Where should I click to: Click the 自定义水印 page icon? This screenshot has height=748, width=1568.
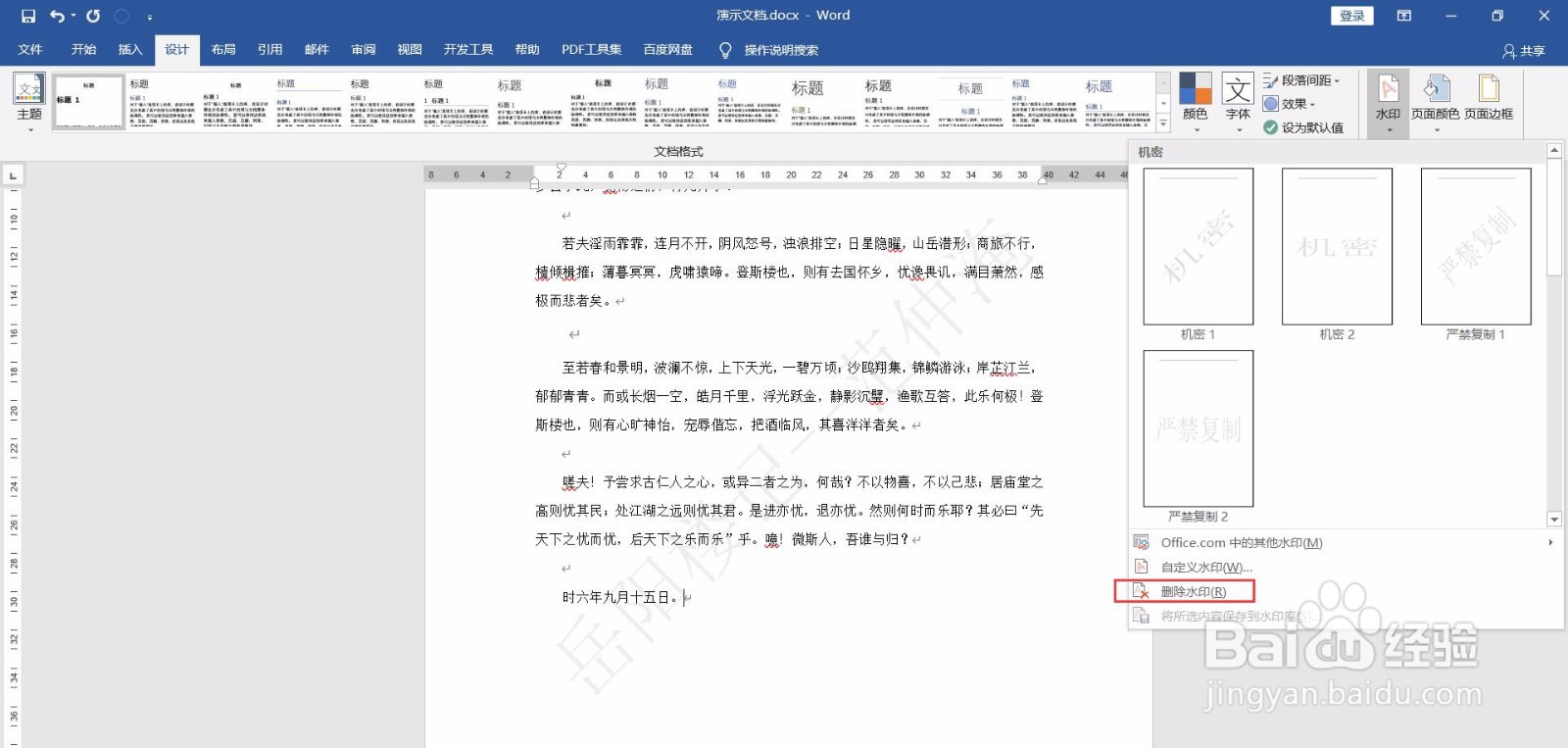coord(1141,567)
